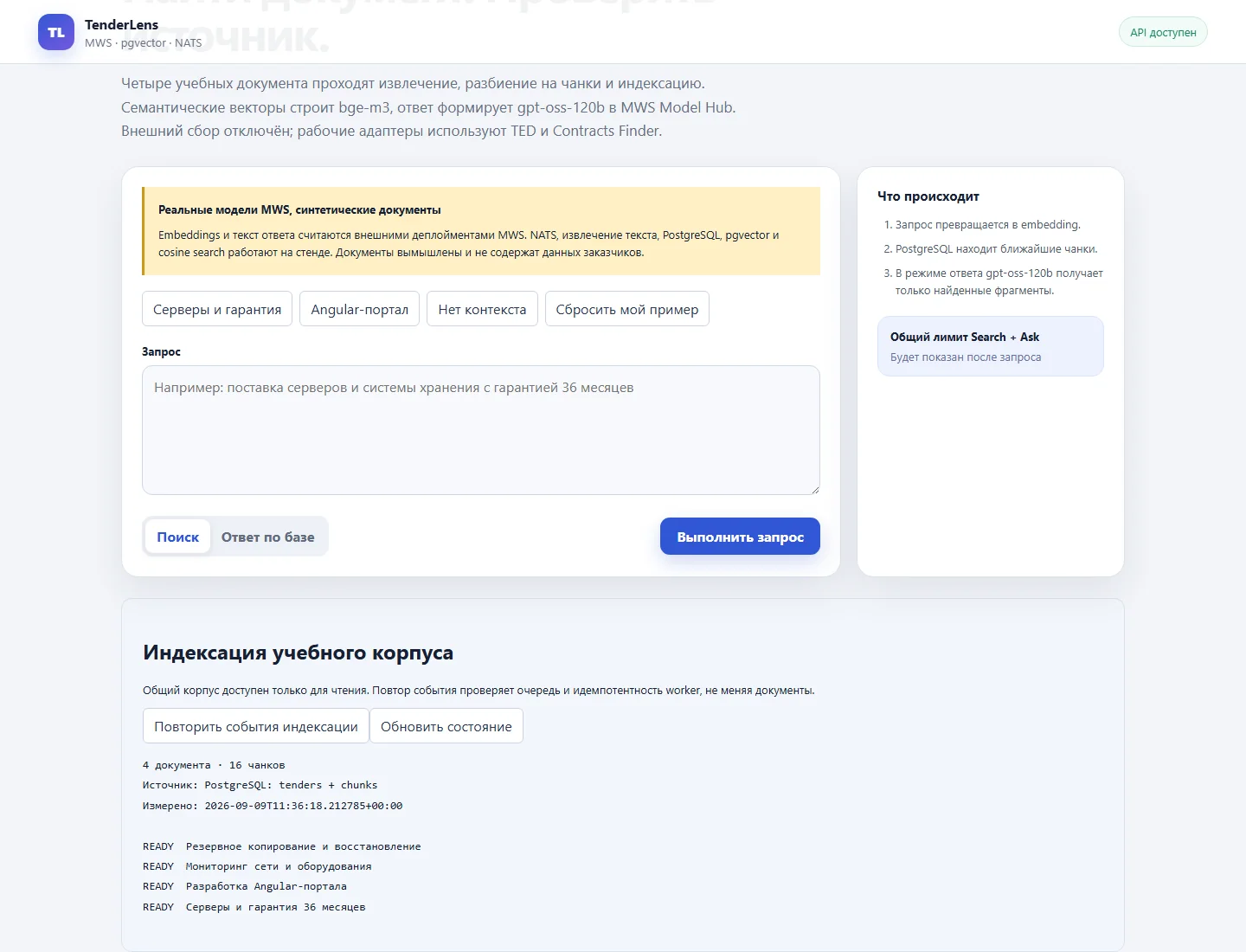1246x952 pixels.
Task: Click step "Запрос превращается в embedding"
Action: (988, 224)
